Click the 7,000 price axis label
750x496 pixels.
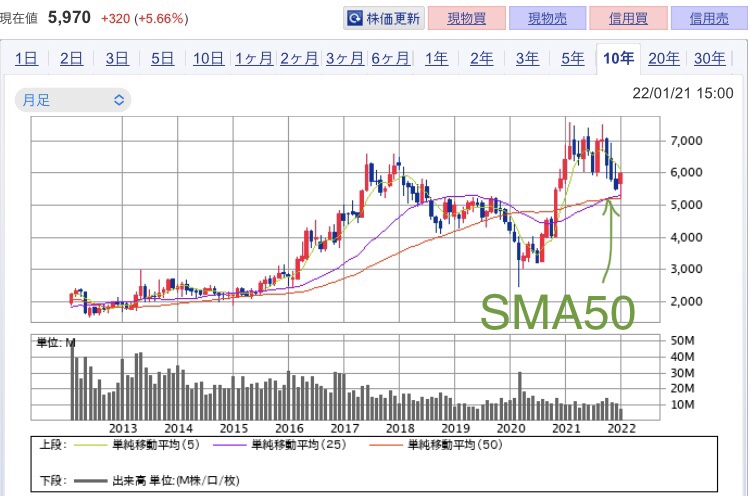[x=686, y=141]
